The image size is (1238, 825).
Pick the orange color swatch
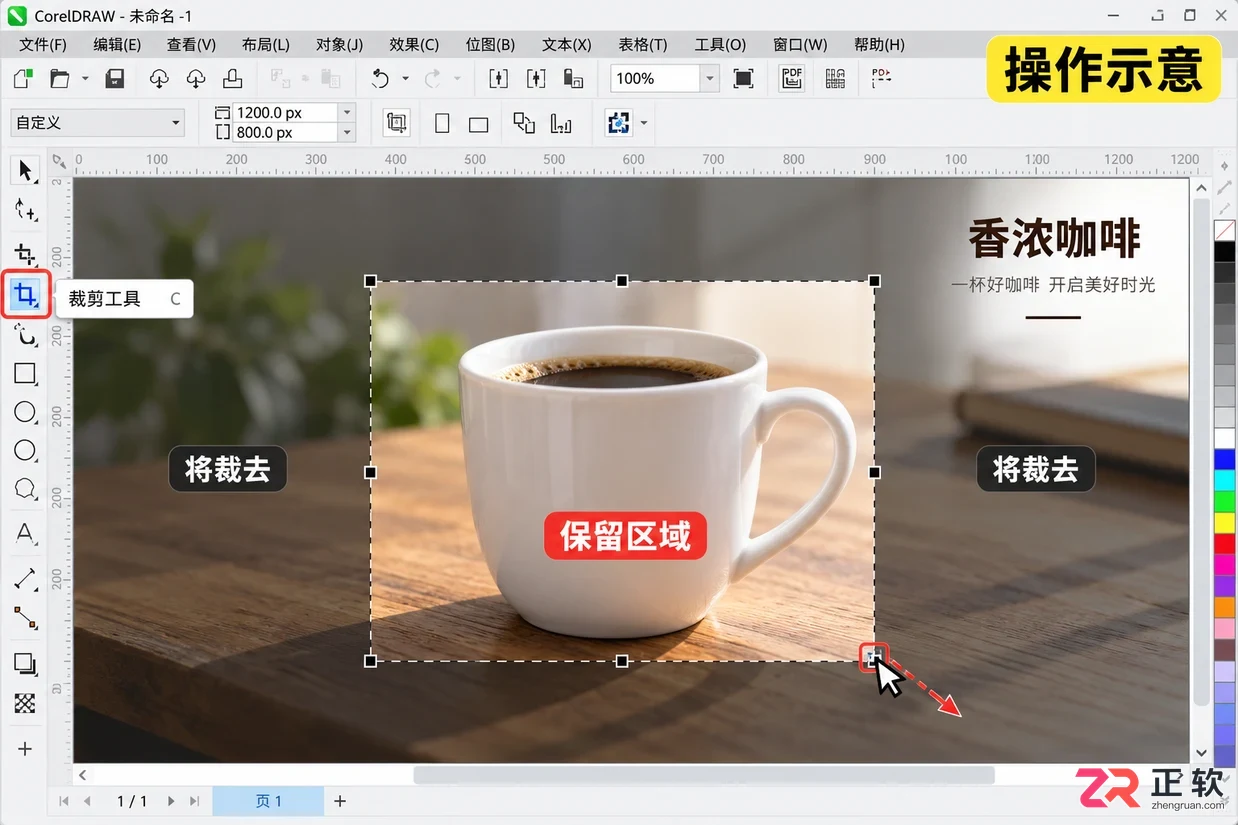1225,607
